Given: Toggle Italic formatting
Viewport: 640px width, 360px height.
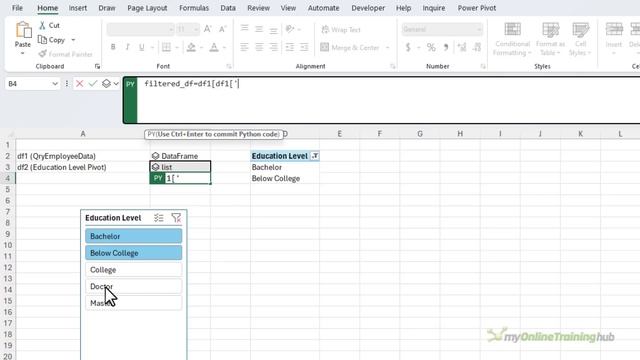Looking at the screenshot, I should [x=127, y=47].
